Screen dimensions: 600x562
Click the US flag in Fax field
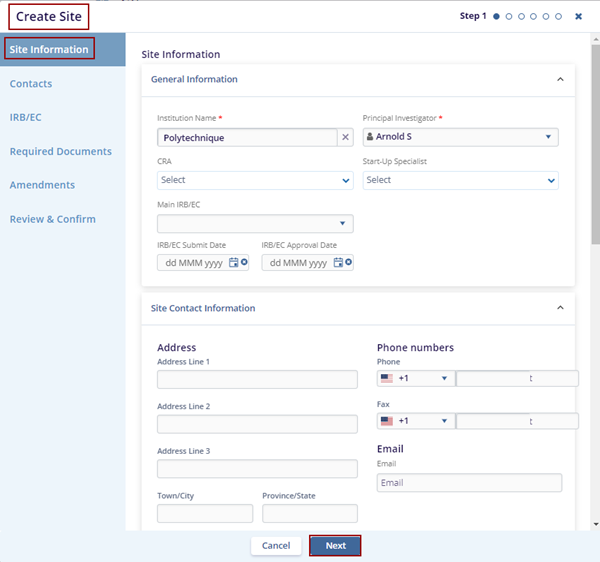coord(387,422)
